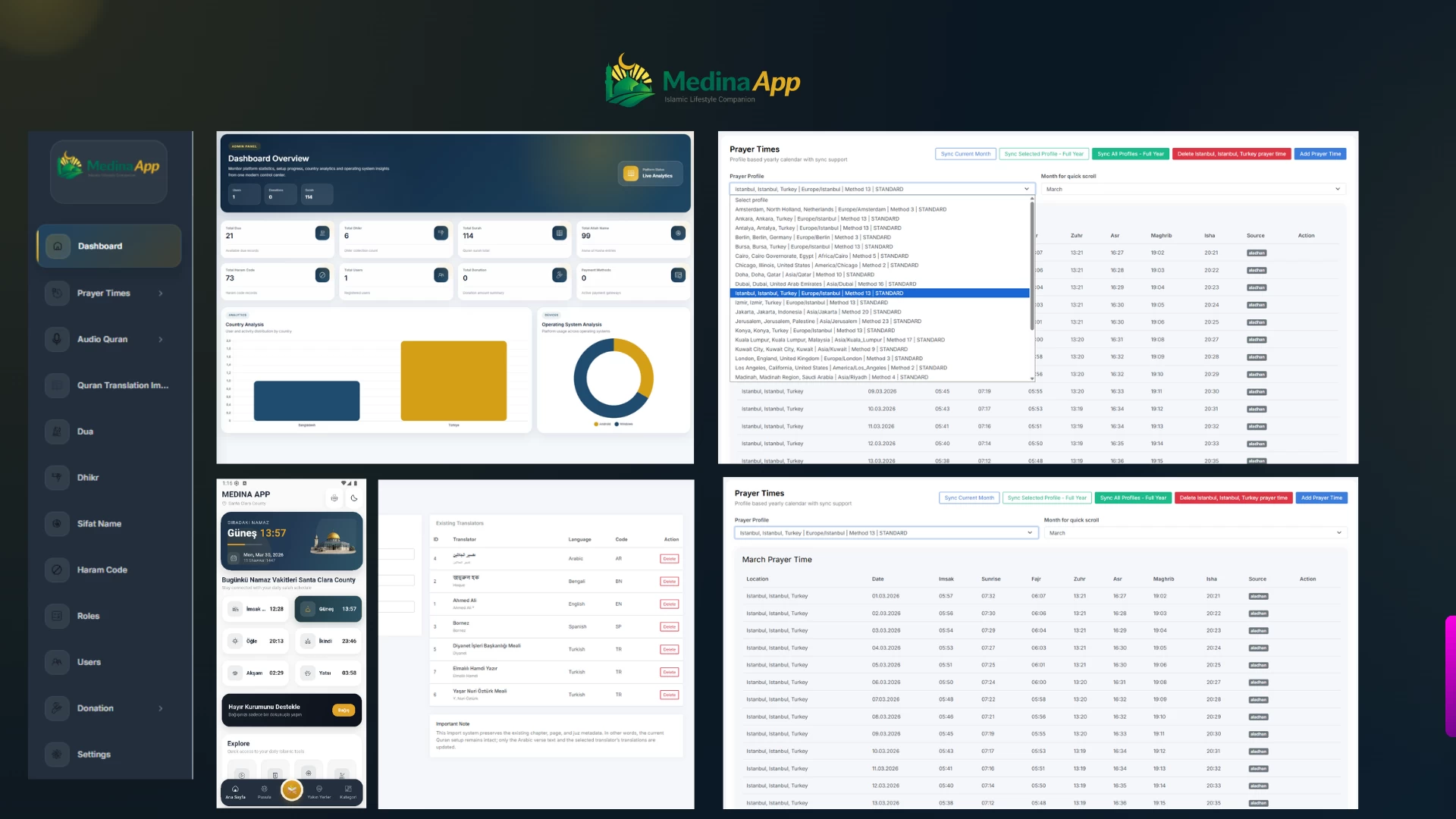Toggle dark mode moon icon in mobile app
This screenshot has height=819, width=1456.
(354, 498)
